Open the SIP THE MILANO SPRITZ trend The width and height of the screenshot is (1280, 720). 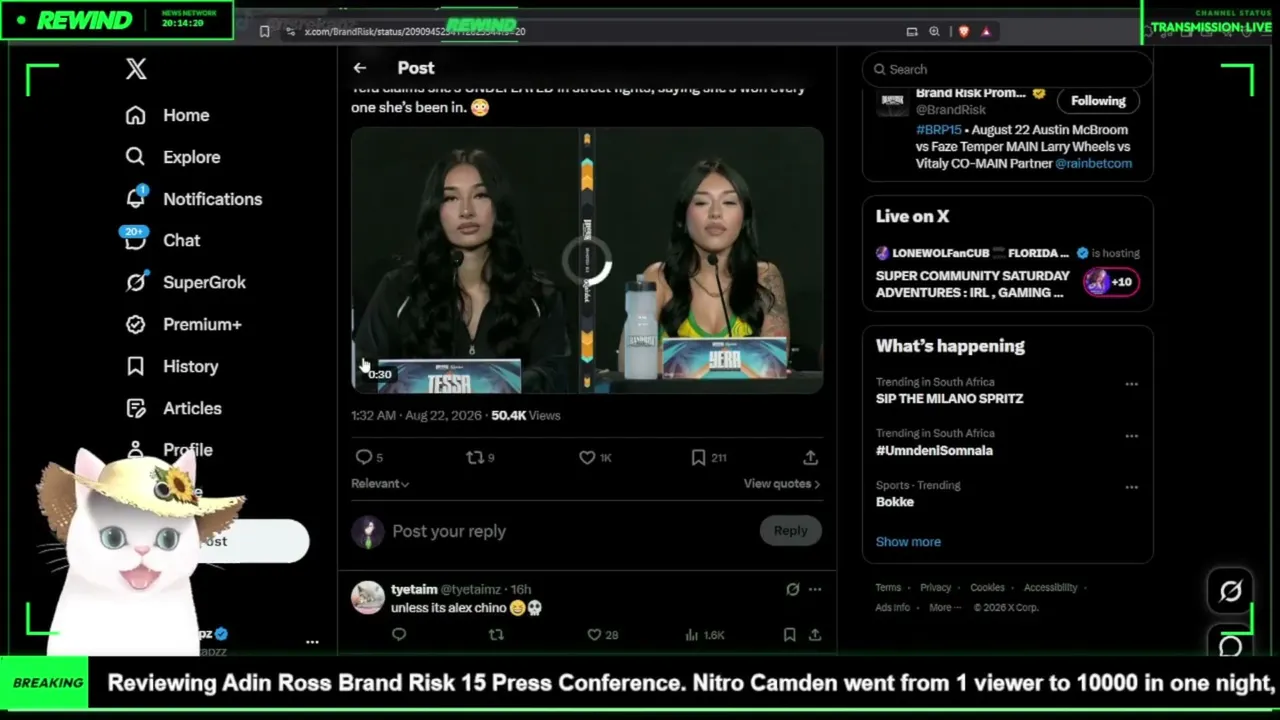point(949,398)
